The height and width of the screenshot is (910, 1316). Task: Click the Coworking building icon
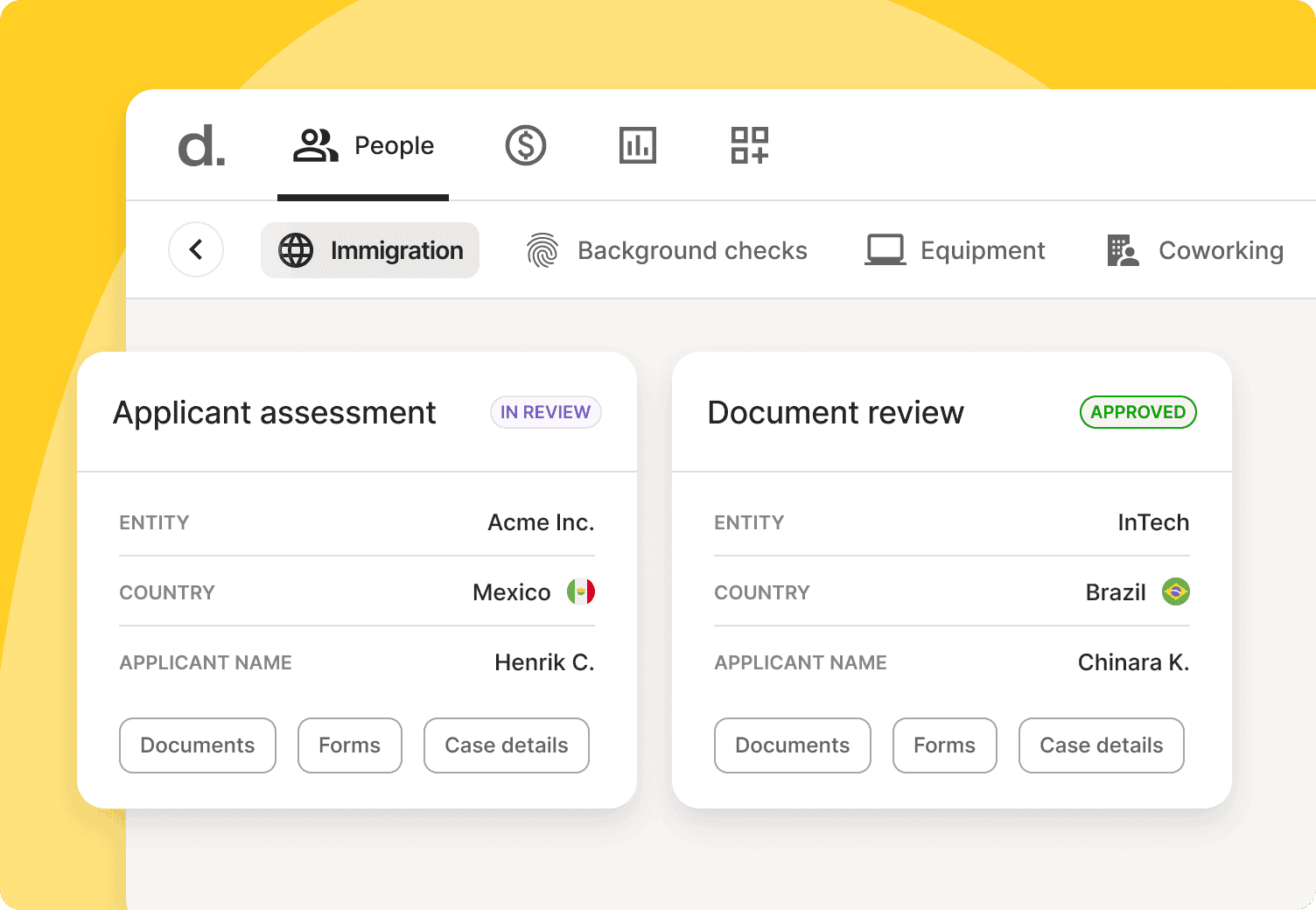(1123, 250)
